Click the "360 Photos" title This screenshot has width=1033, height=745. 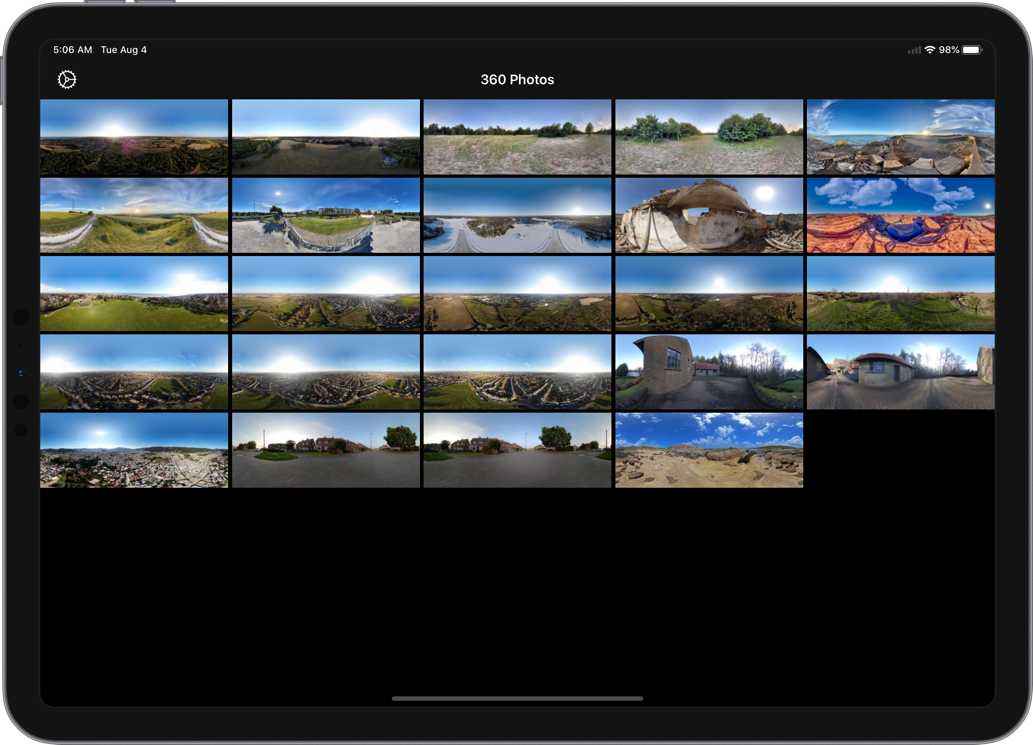[x=517, y=80]
